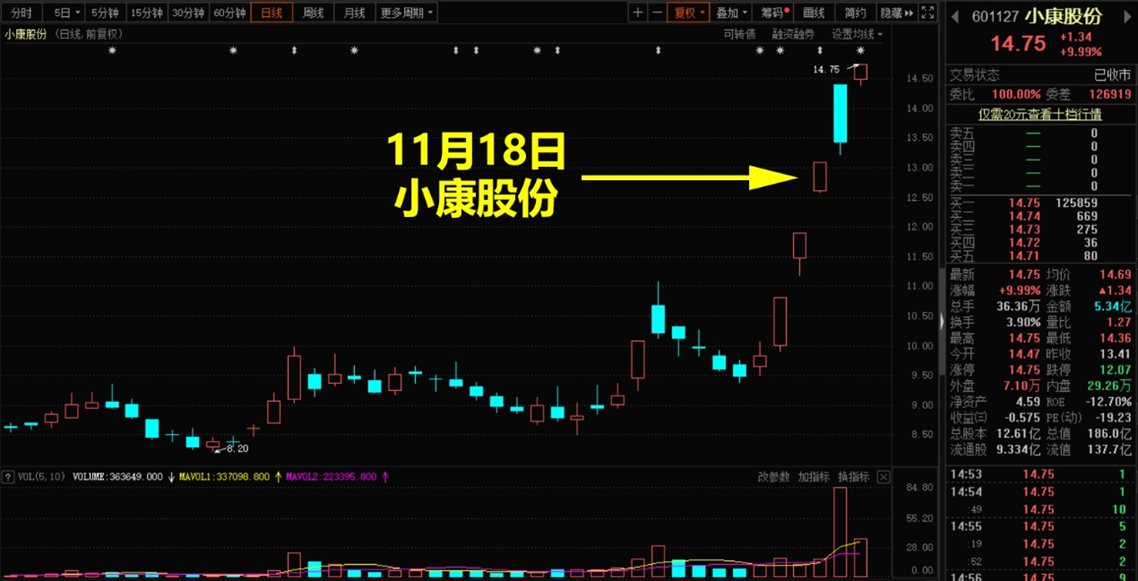The width and height of the screenshot is (1138, 581).
Task: Toggle fullscreen chart icon
Action: (x=927, y=12)
